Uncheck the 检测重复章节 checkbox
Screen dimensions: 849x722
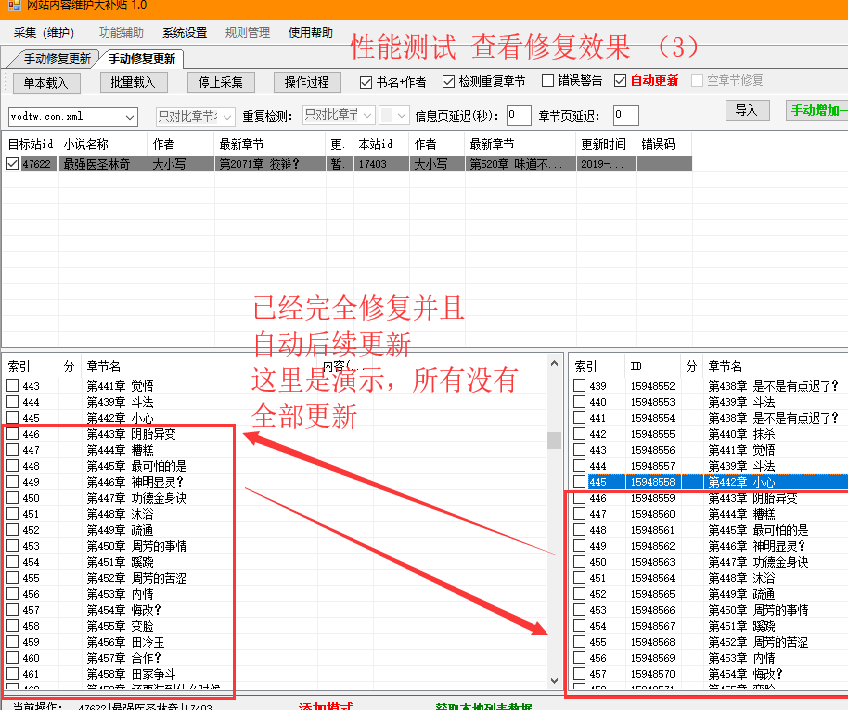coord(449,81)
